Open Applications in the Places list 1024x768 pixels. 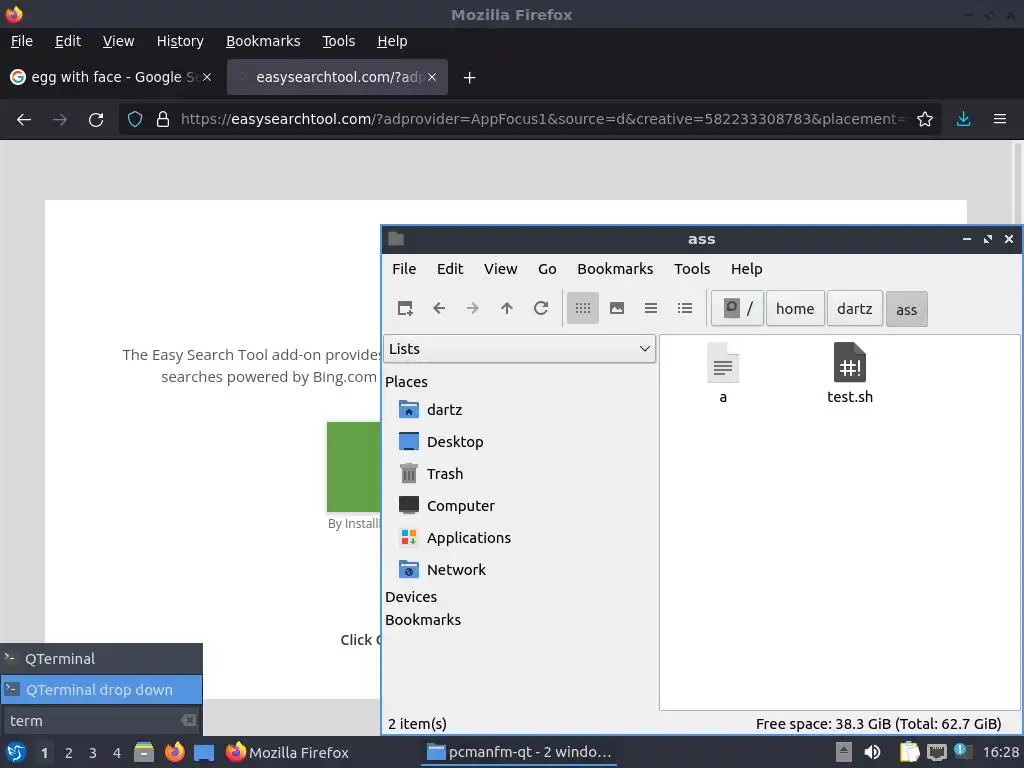[x=455, y=537]
